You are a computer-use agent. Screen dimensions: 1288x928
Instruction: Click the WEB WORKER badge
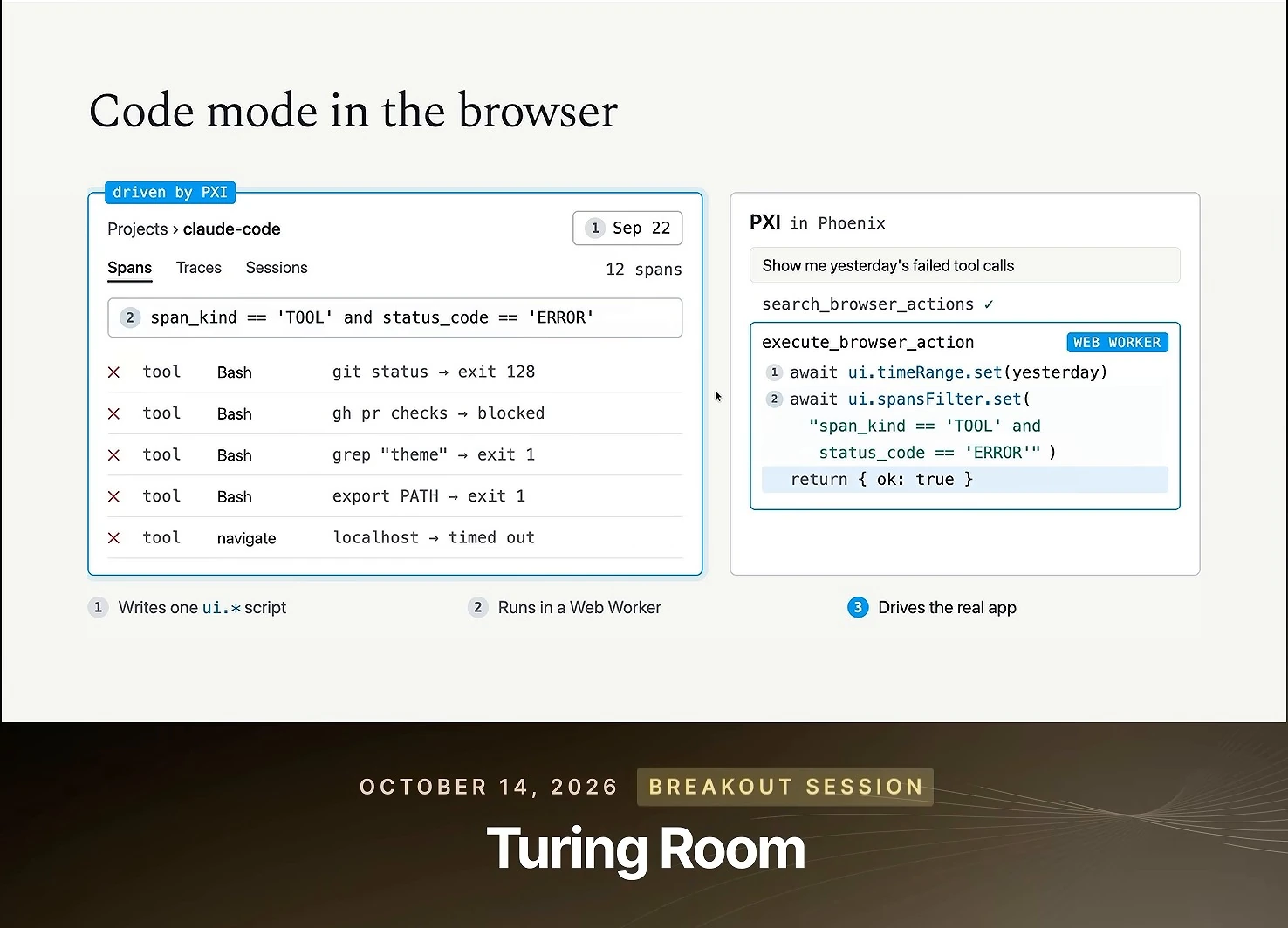1117,343
